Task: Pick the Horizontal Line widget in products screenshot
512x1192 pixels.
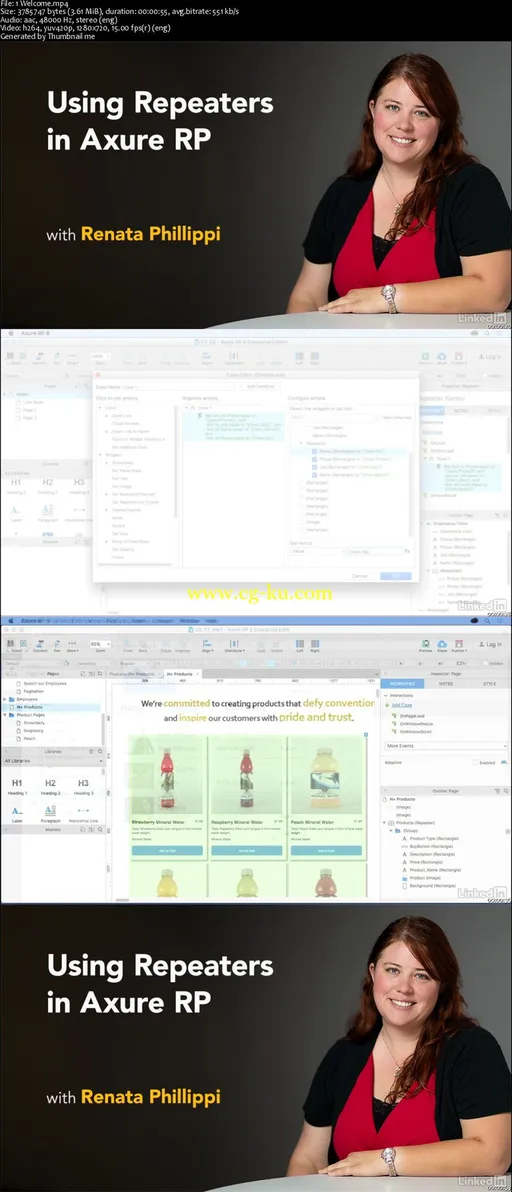Action: tap(83, 814)
